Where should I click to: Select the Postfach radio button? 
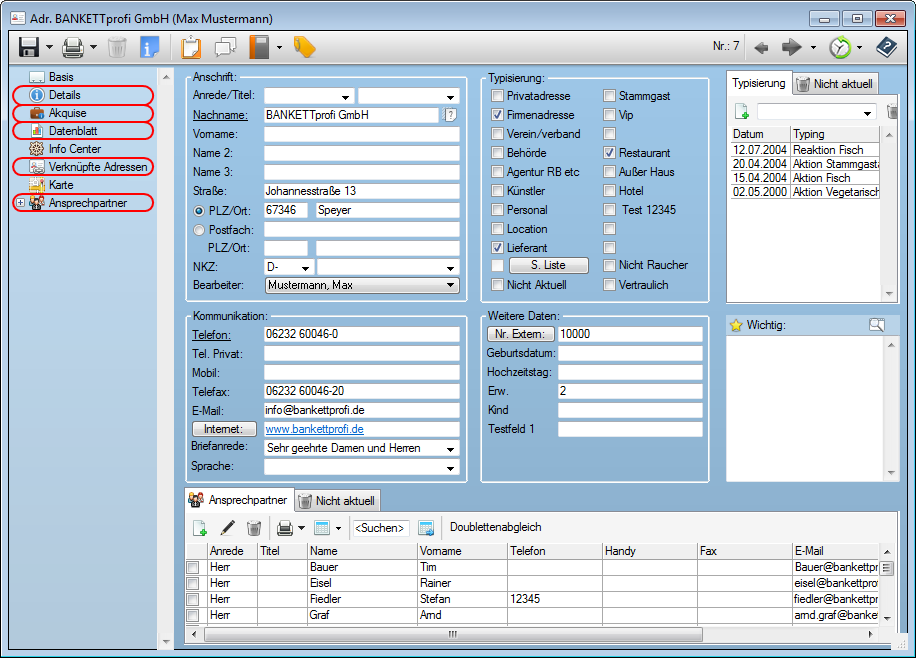point(198,229)
